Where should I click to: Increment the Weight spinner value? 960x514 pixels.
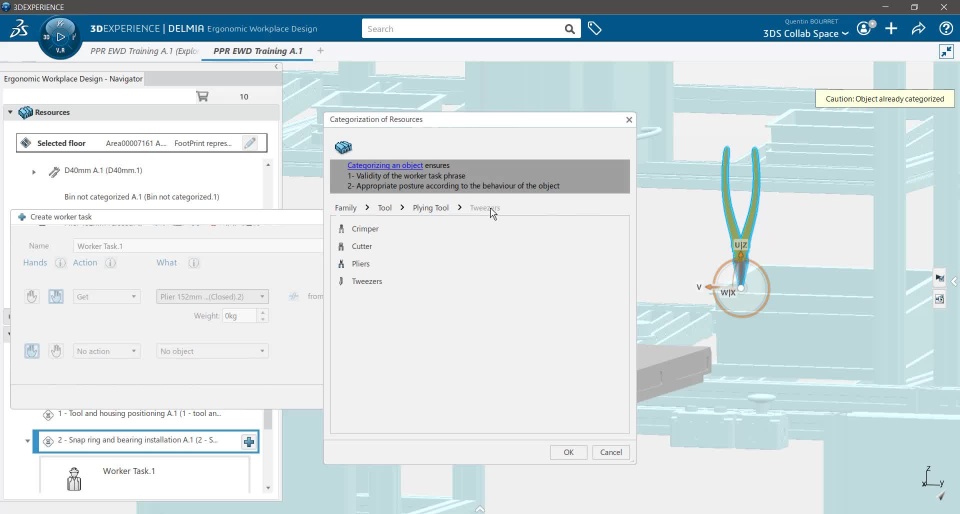263,312
